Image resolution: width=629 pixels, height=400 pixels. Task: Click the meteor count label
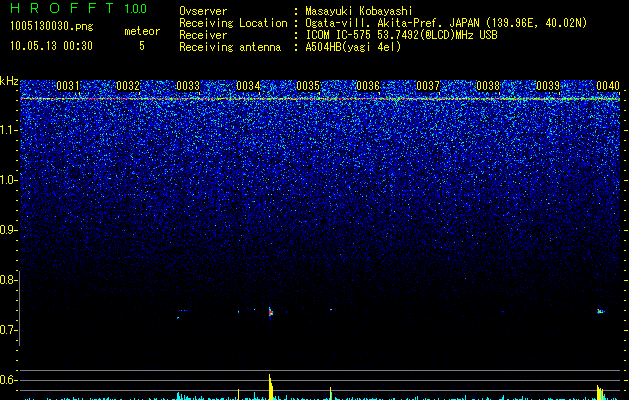coord(142,31)
